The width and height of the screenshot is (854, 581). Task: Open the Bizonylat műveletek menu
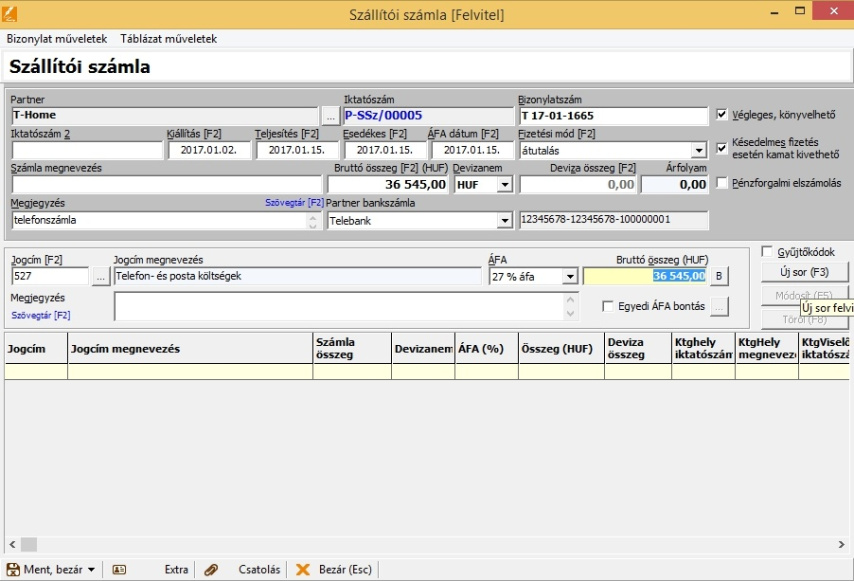pos(57,39)
